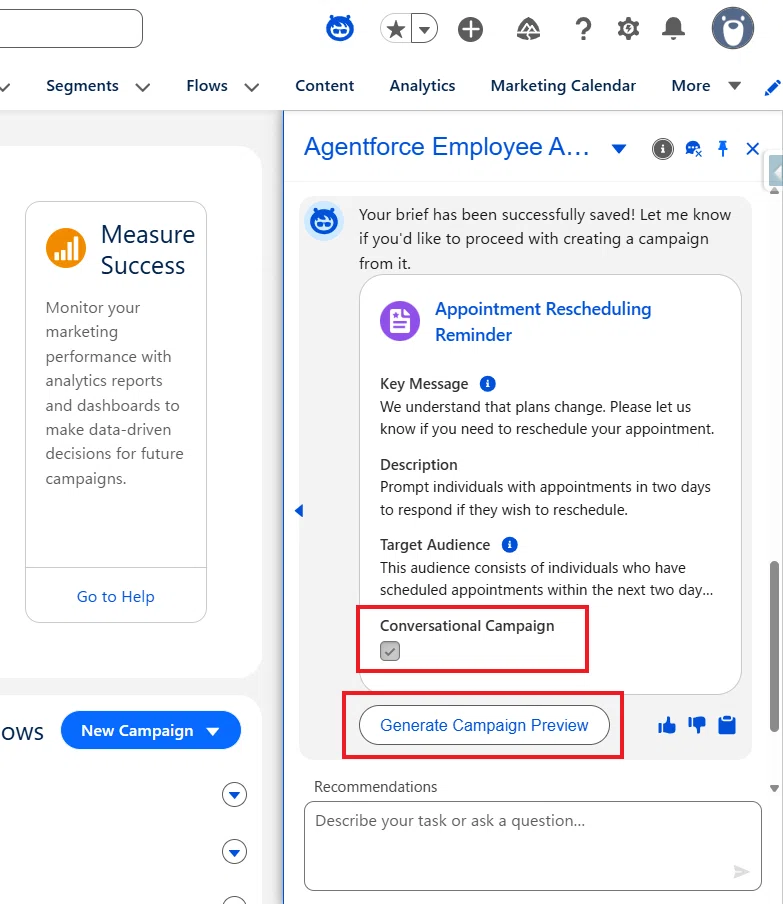Click the Describe your task input box
The height and width of the screenshot is (904, 783).
click(x=533, y=846)
